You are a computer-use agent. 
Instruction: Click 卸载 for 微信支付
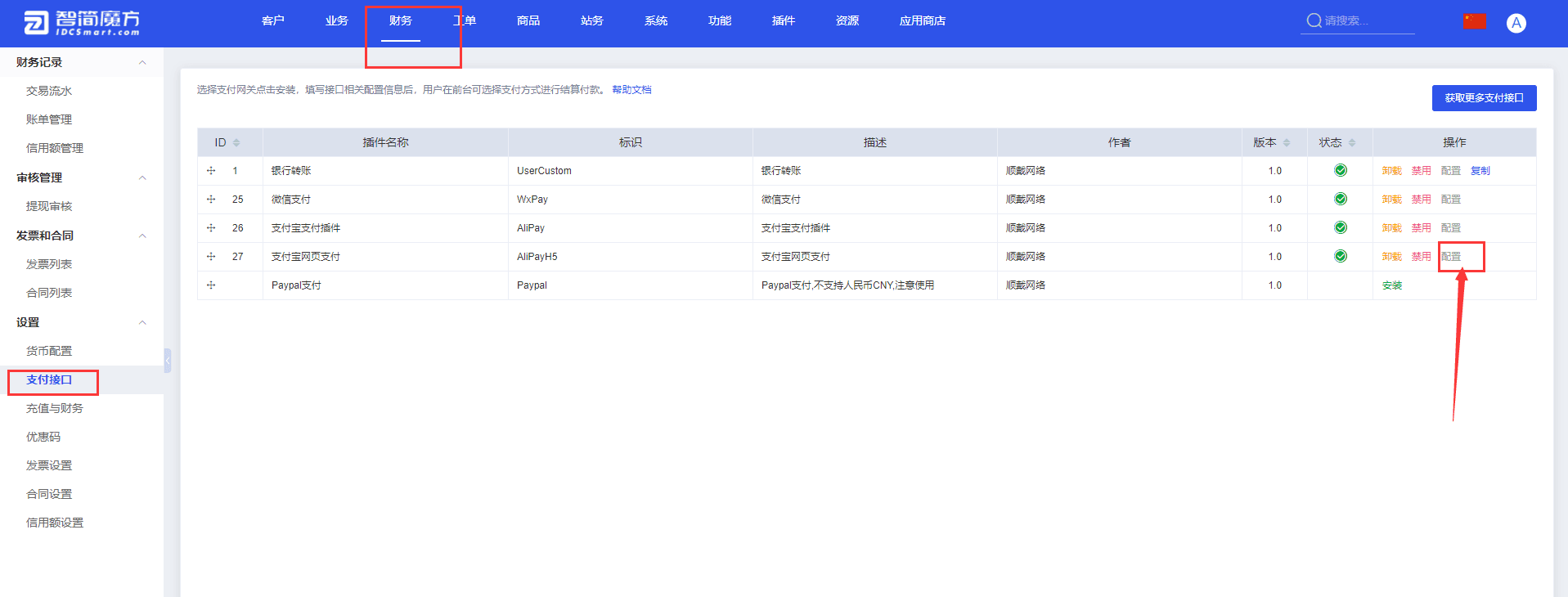(1391, 200)
